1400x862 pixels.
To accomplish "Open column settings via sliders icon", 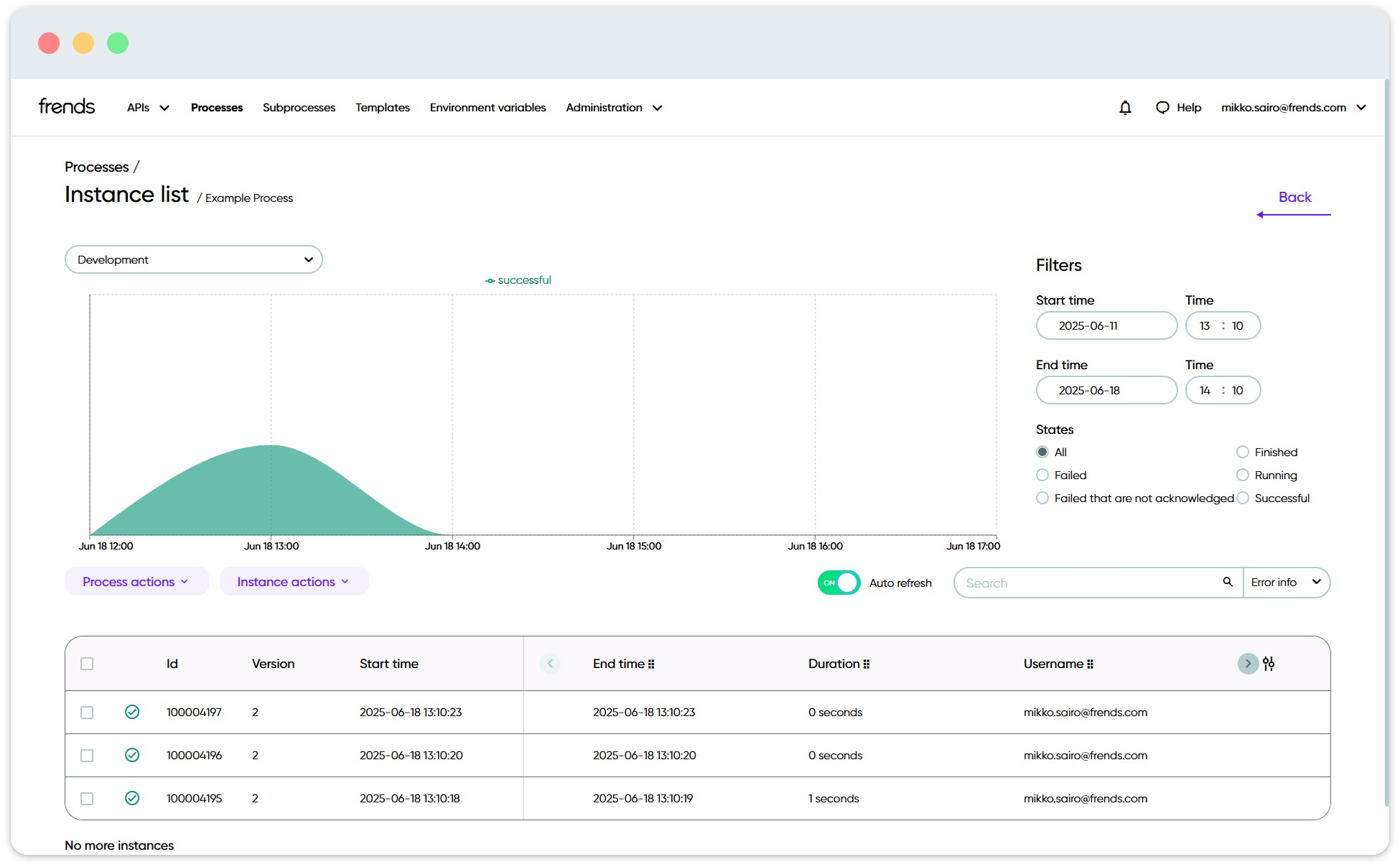I will pos(1269,663).
